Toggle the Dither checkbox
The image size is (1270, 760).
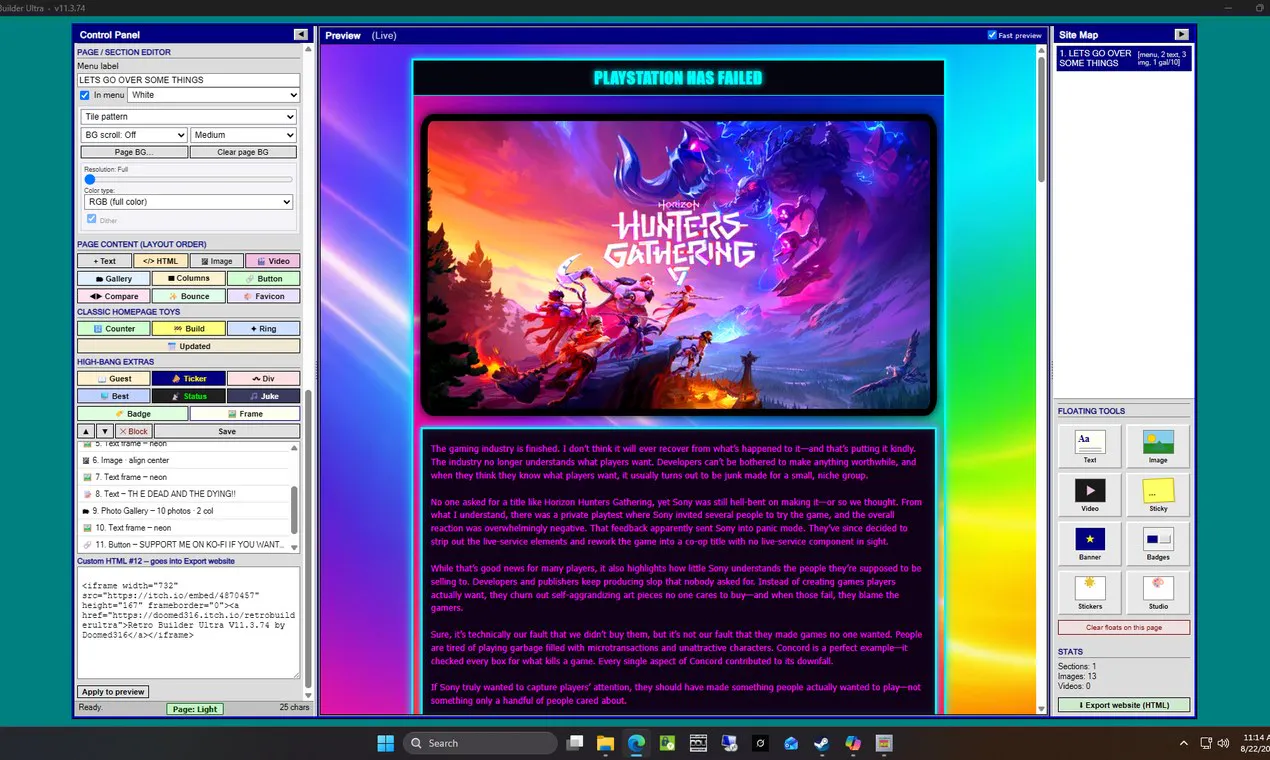tap(92, 219)
